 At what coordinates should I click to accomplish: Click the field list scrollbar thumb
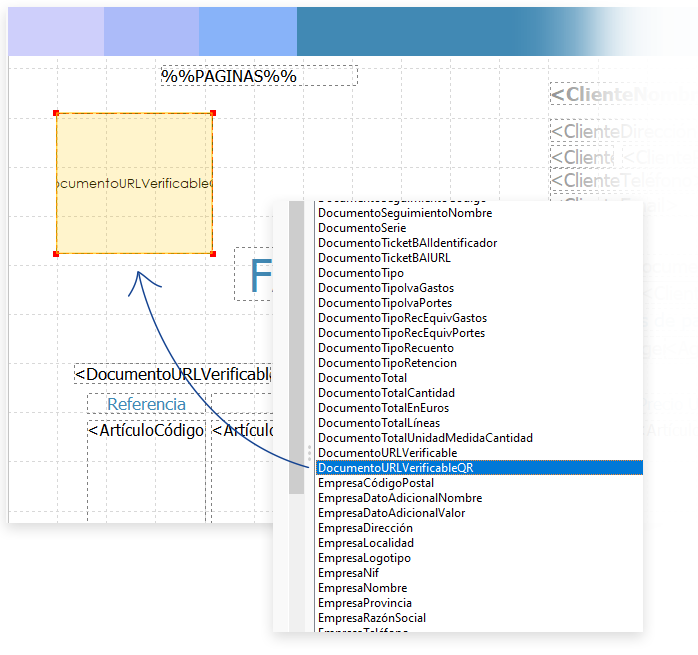[x=296, y=350]
